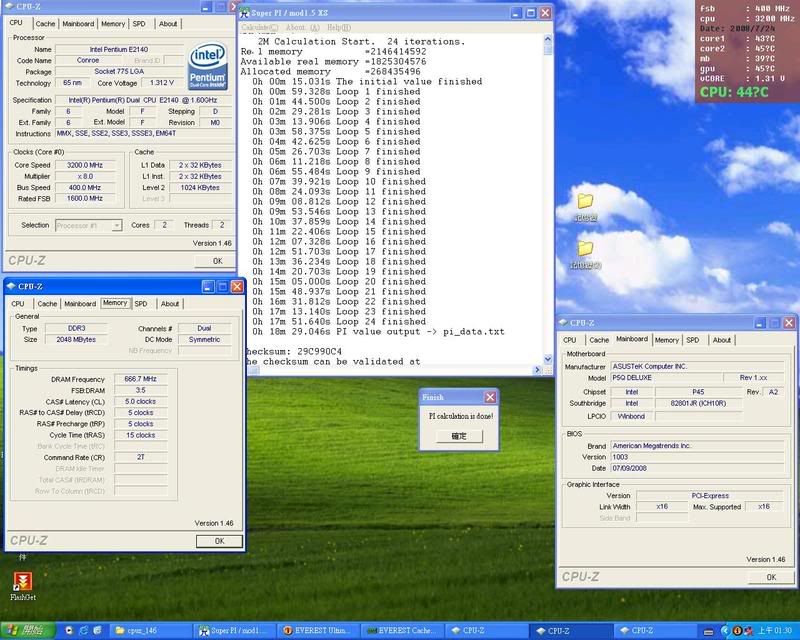Open Cache tab in CPU-Z processor window
Screen dimensions: 800x640
(45, 24)
